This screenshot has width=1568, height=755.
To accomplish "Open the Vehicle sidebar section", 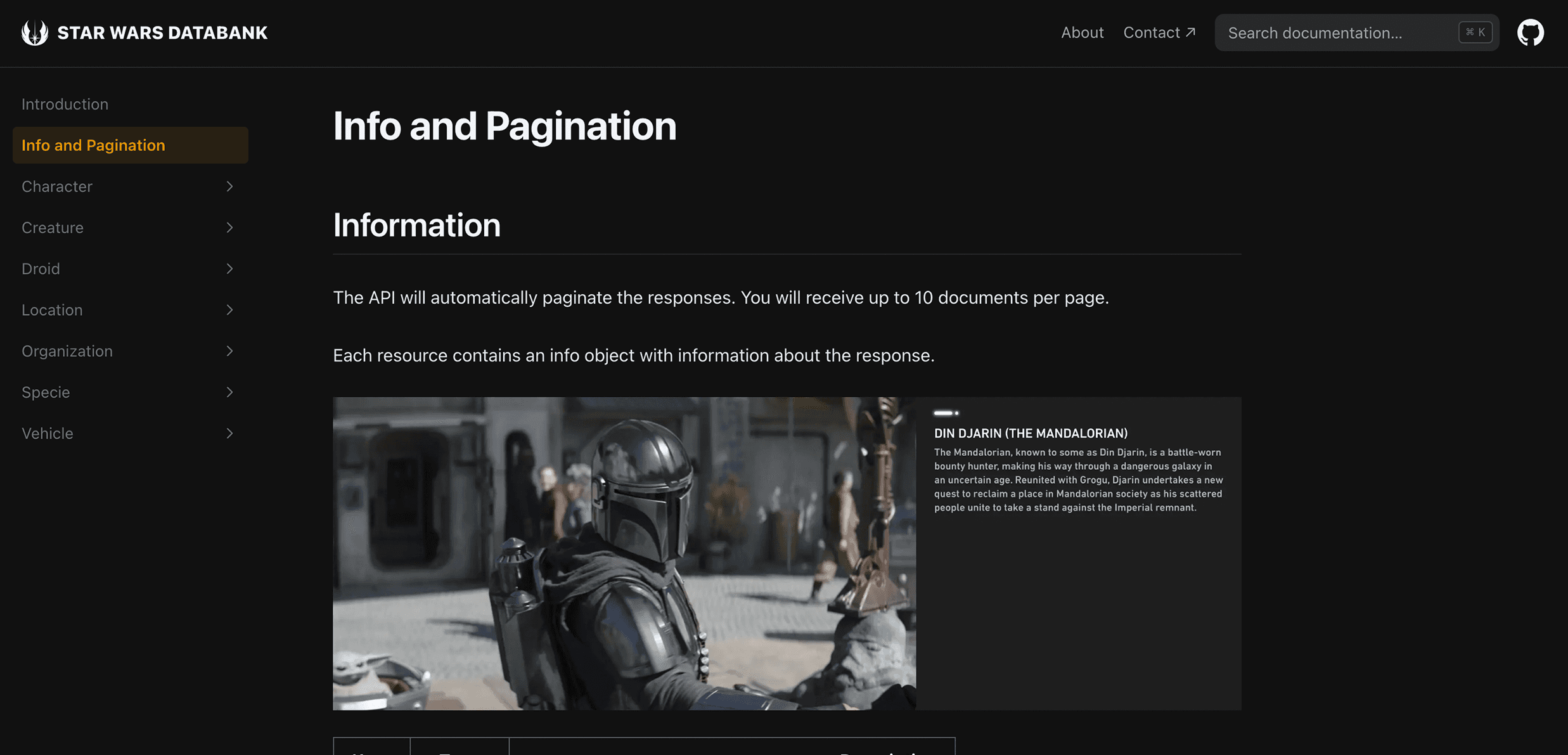I will (131, 434).
